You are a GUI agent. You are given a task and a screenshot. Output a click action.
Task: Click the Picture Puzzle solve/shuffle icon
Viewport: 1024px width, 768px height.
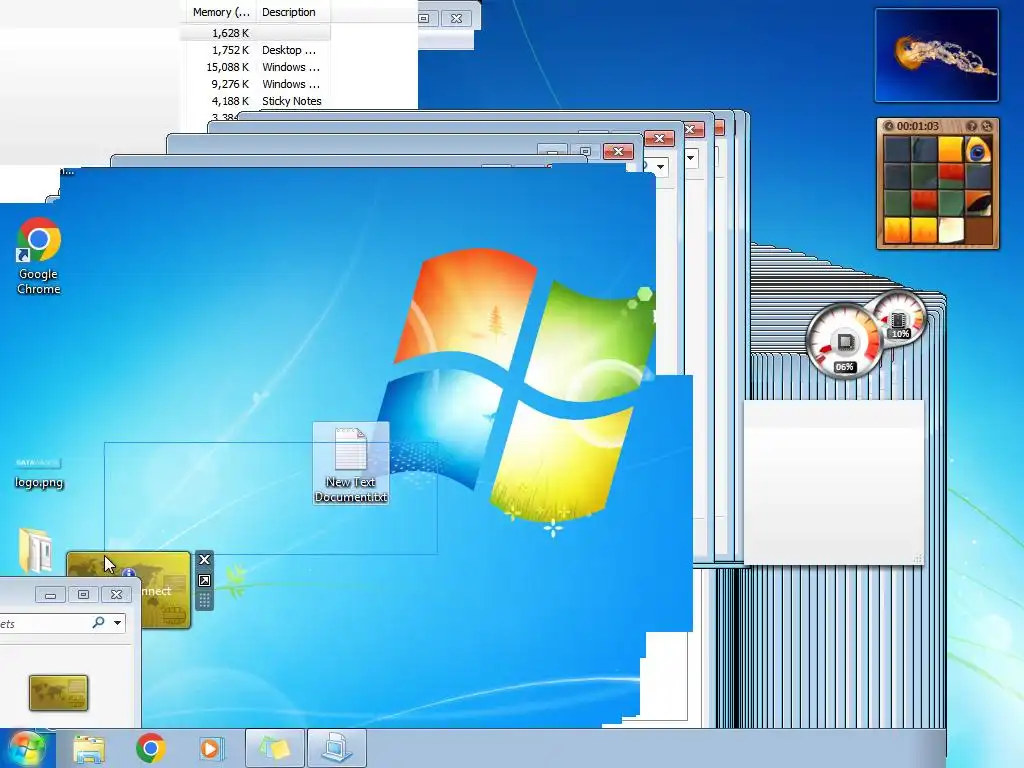[x=987, y=126]
